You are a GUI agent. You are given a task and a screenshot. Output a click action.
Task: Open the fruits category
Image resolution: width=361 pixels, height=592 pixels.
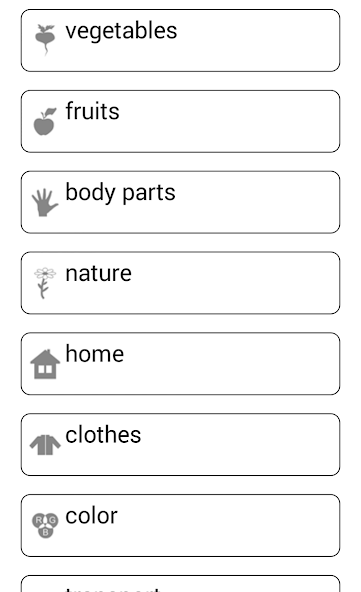point(180,121)
